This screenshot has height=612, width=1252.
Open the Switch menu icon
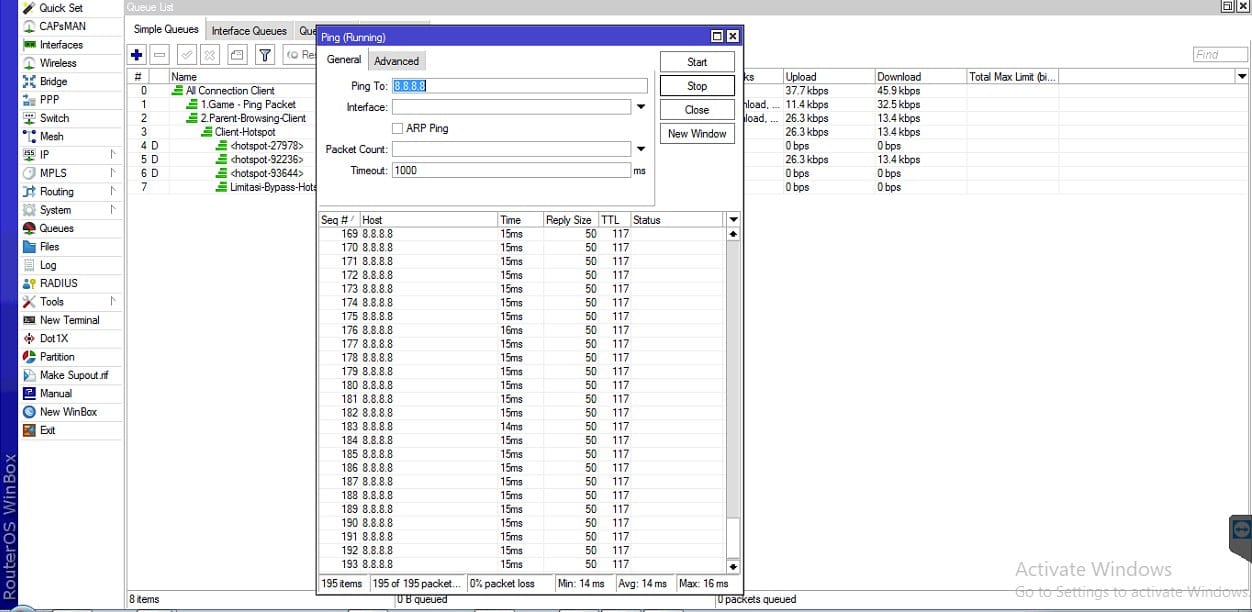coord(30,118)
